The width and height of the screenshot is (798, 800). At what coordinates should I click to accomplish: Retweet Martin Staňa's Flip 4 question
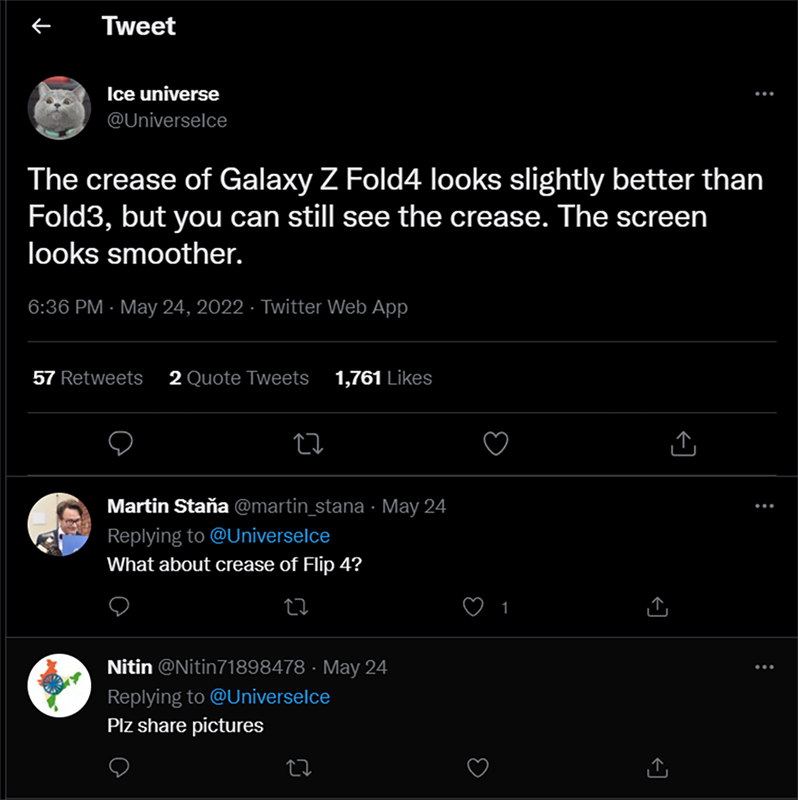(297, 607)
